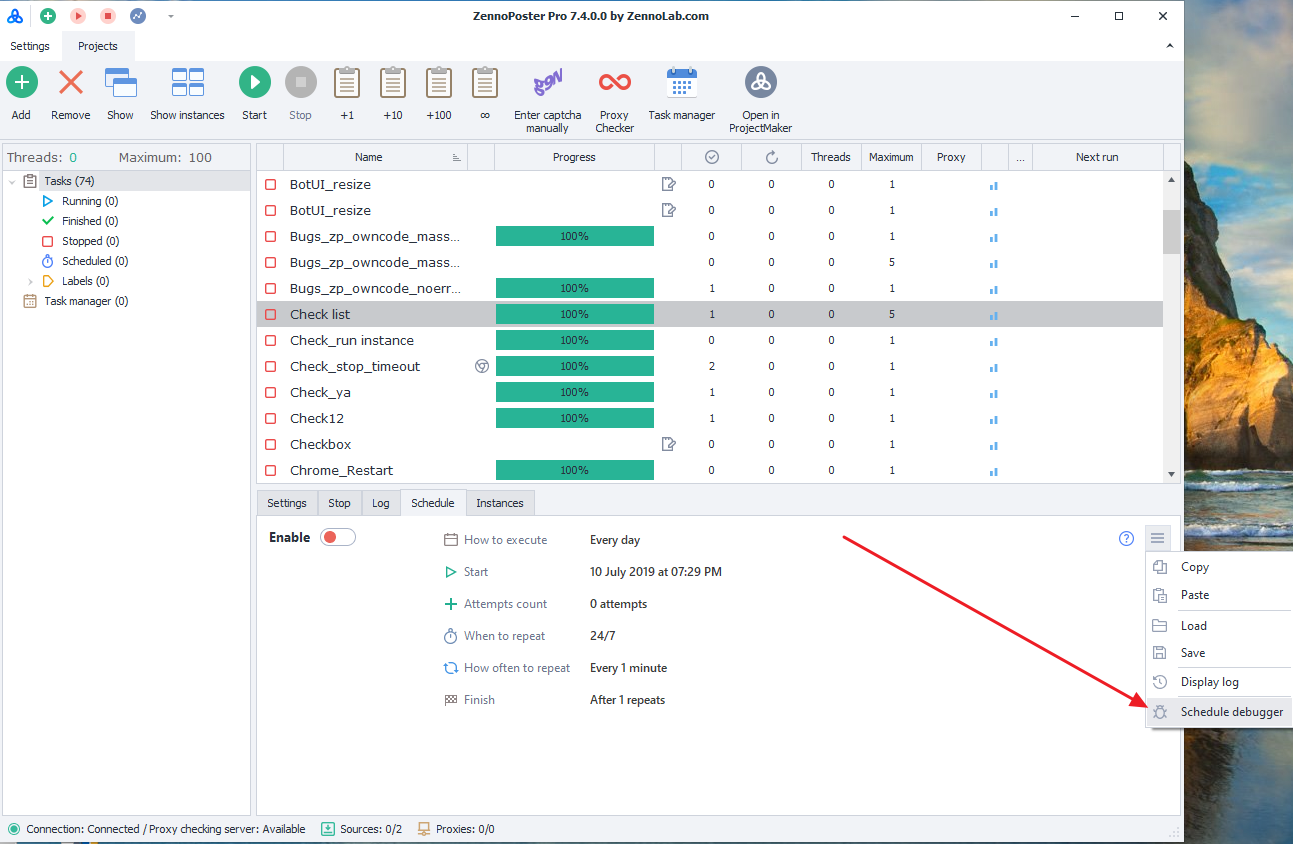The width and height of the screenshot is (1293, 844).
Task: Open the Task manager calendar icon
Action: (681, 83)
